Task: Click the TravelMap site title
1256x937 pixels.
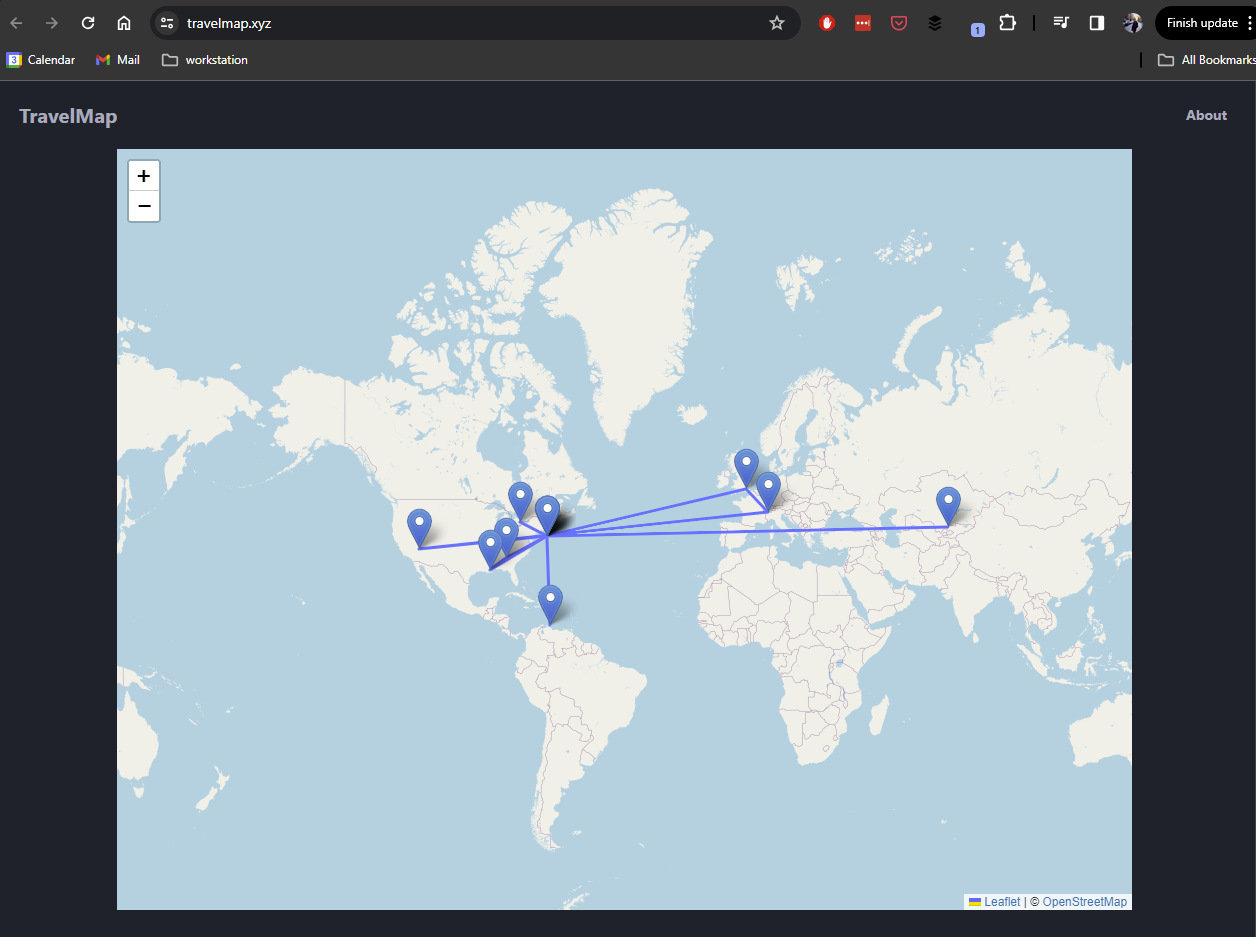Action: click(67, 116)
